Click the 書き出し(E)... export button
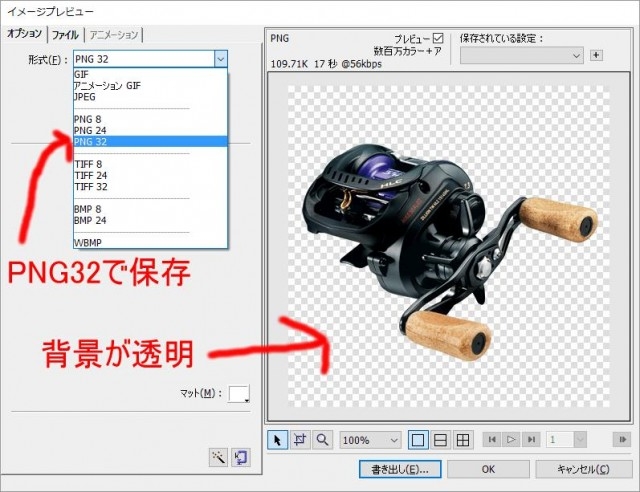640x492 pixels. (x=400, y=470)
